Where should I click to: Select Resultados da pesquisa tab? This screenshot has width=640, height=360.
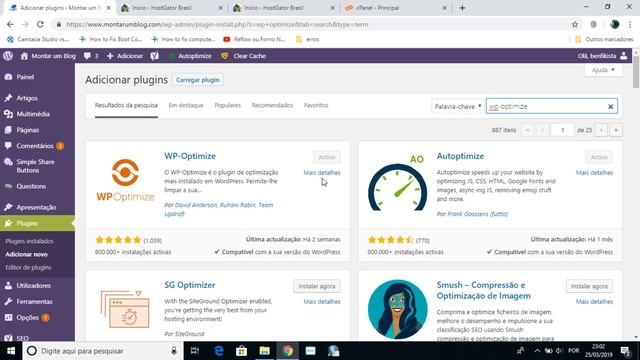click(x=126, y=105)
